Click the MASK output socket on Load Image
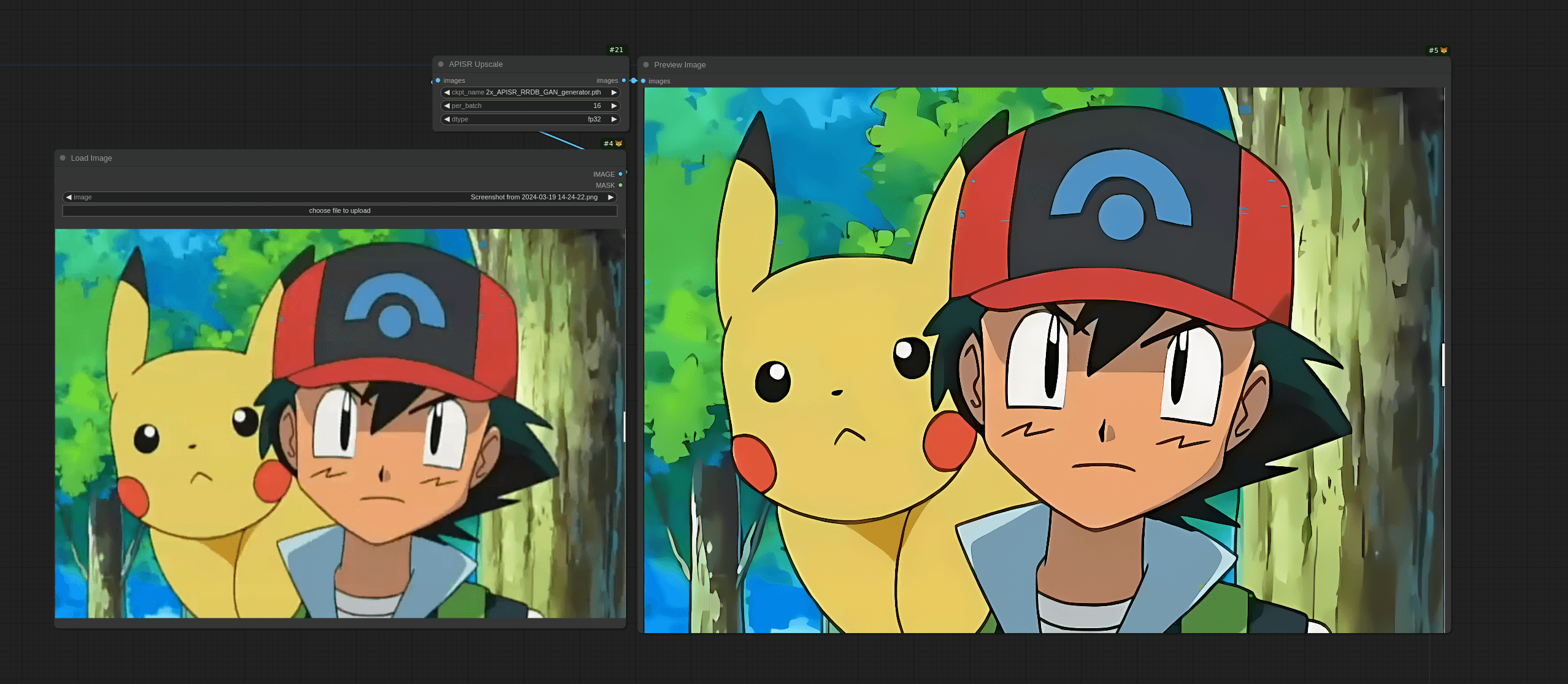The image size is (1568, 684). (620, 185)
